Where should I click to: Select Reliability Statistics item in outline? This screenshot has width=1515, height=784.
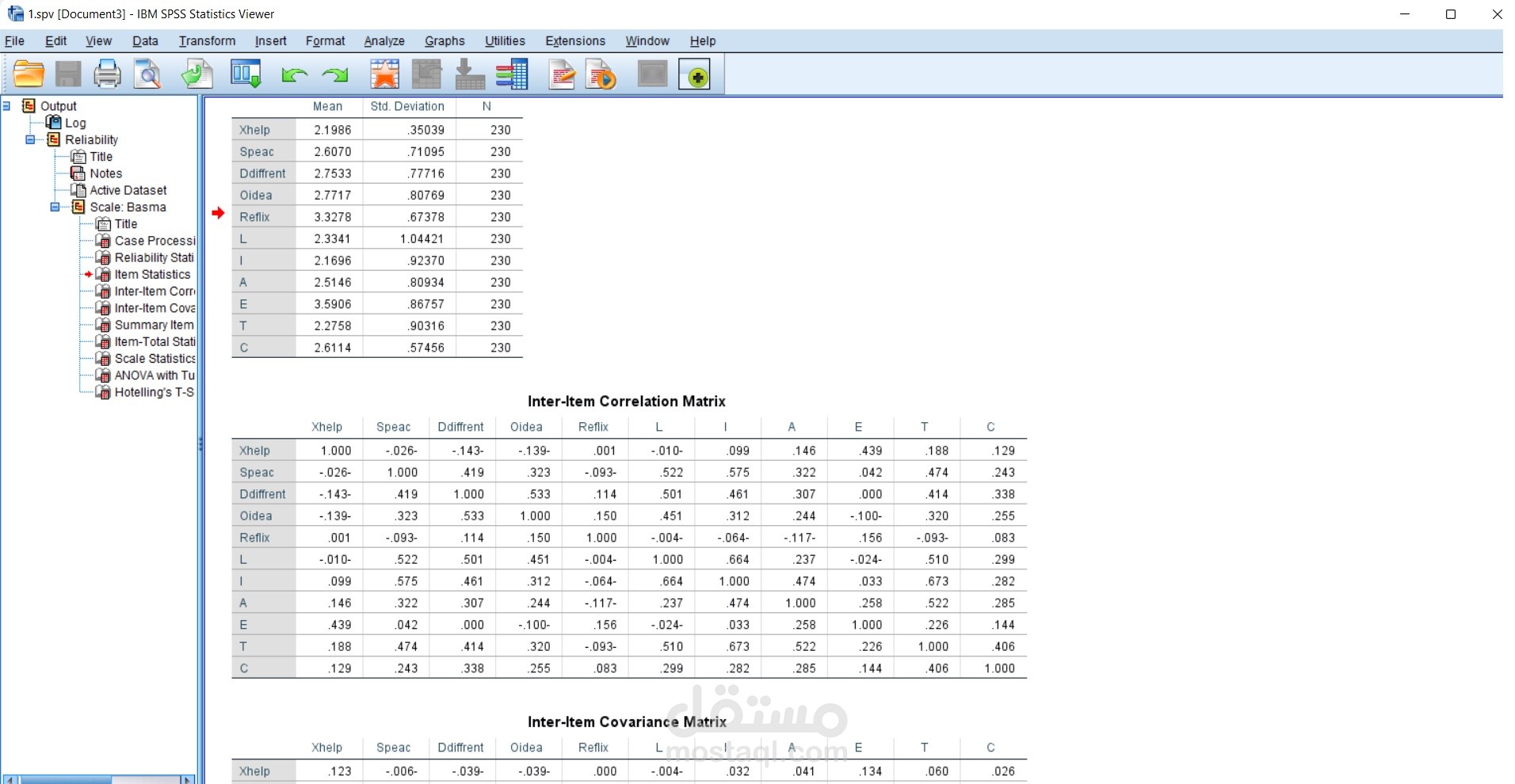155,257
